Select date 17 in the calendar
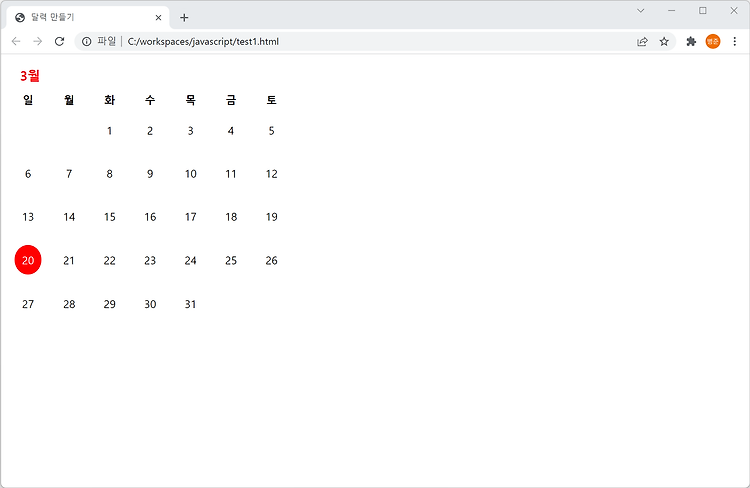 [190, 217]
